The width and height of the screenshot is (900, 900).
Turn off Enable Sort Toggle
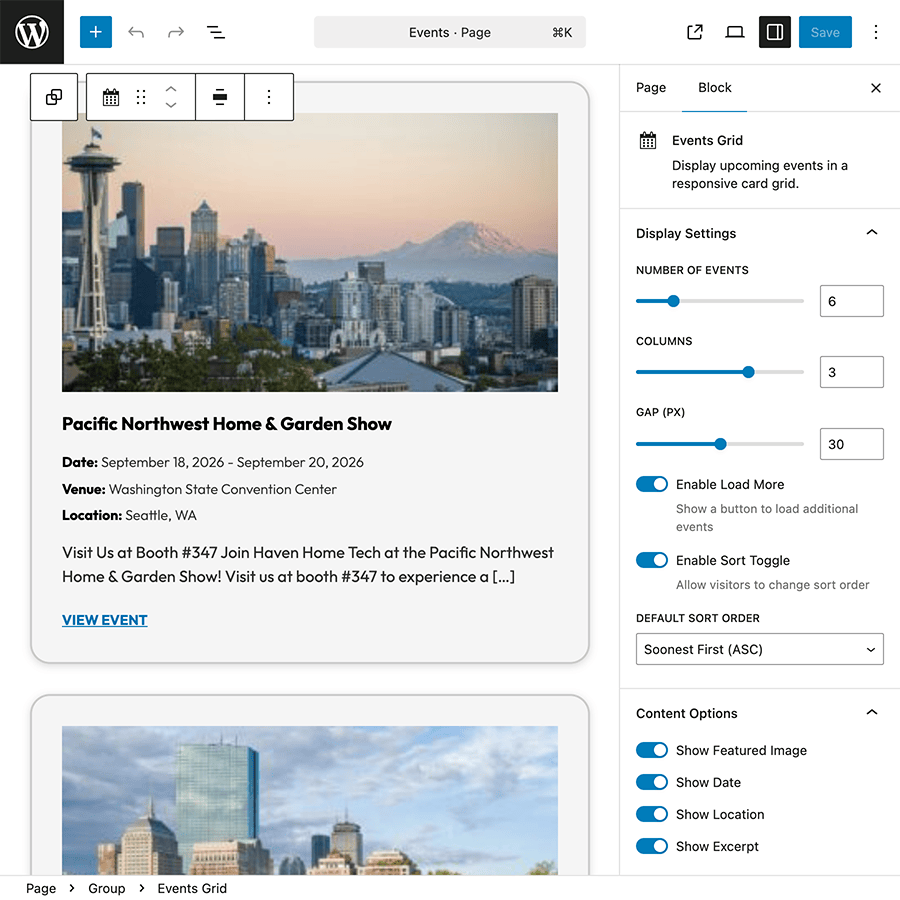tap(651, 560)
